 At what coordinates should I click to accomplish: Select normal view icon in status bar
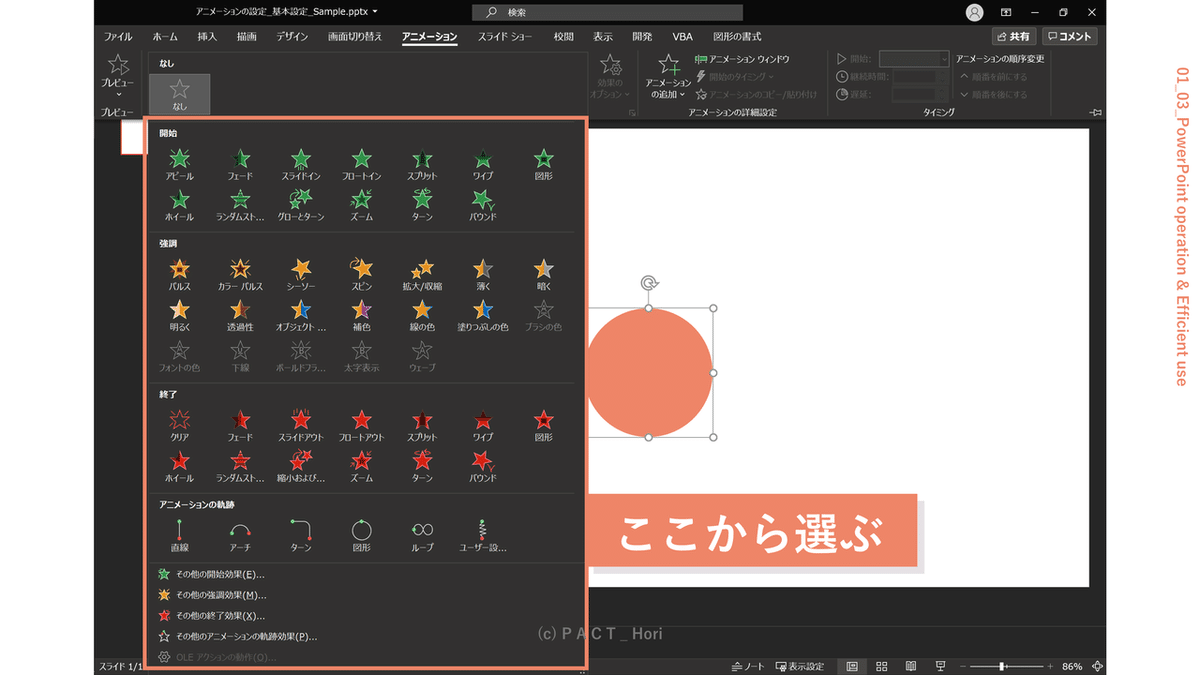852,666
